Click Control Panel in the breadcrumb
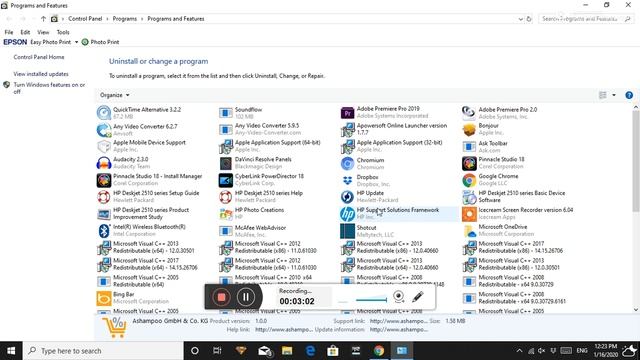 [85, 19]
